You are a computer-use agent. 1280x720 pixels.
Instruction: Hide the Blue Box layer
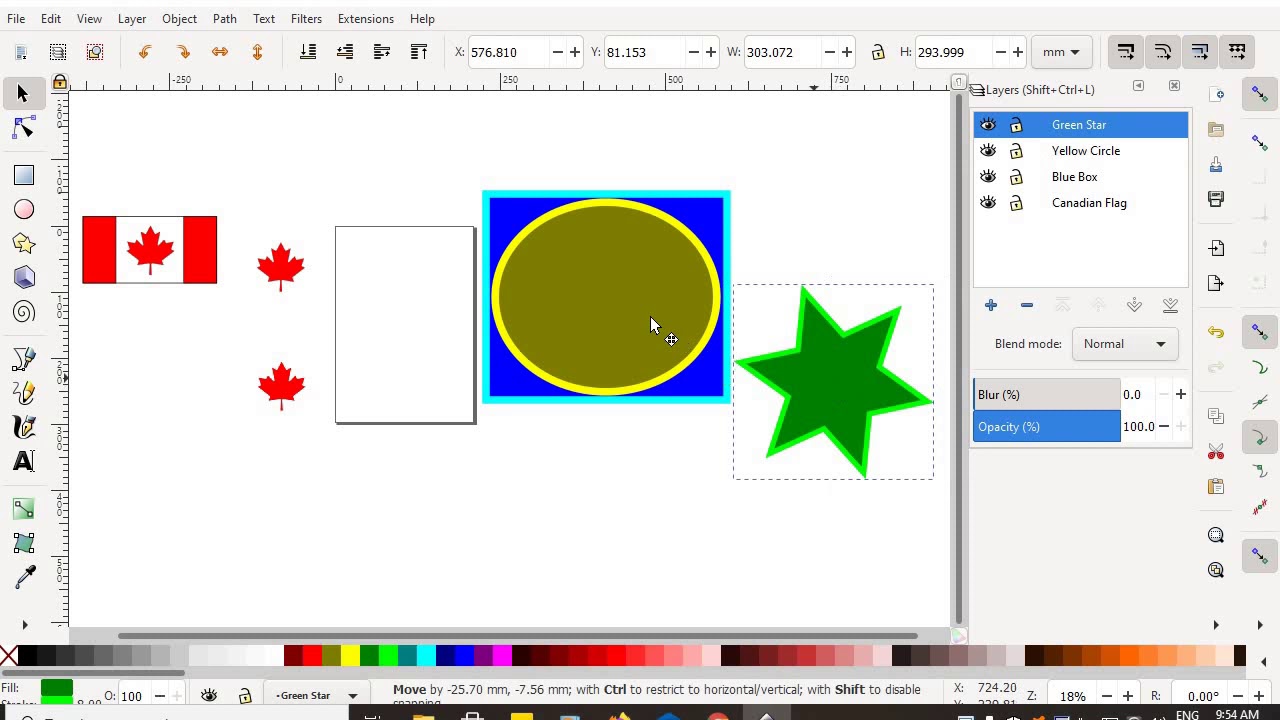pyautogui.click(x=988, y=177)
